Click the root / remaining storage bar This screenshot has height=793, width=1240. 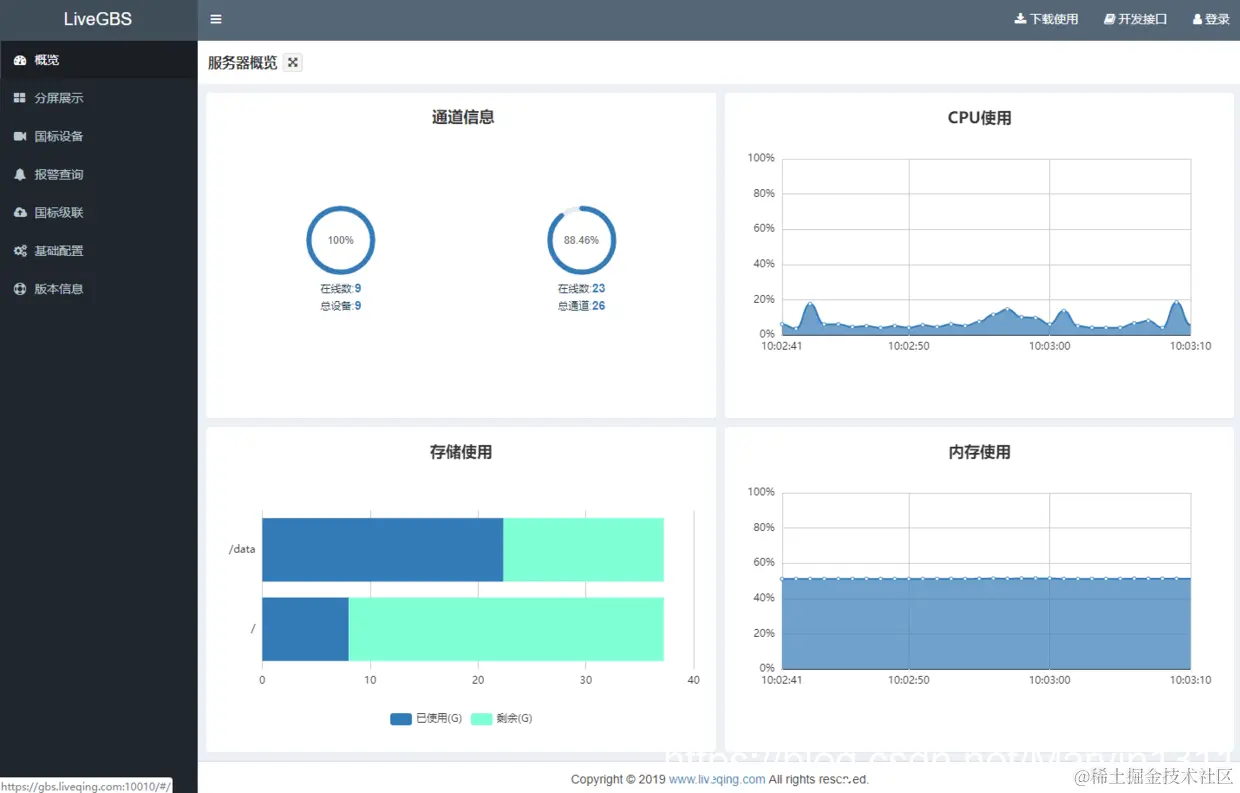tap(506, 629)
